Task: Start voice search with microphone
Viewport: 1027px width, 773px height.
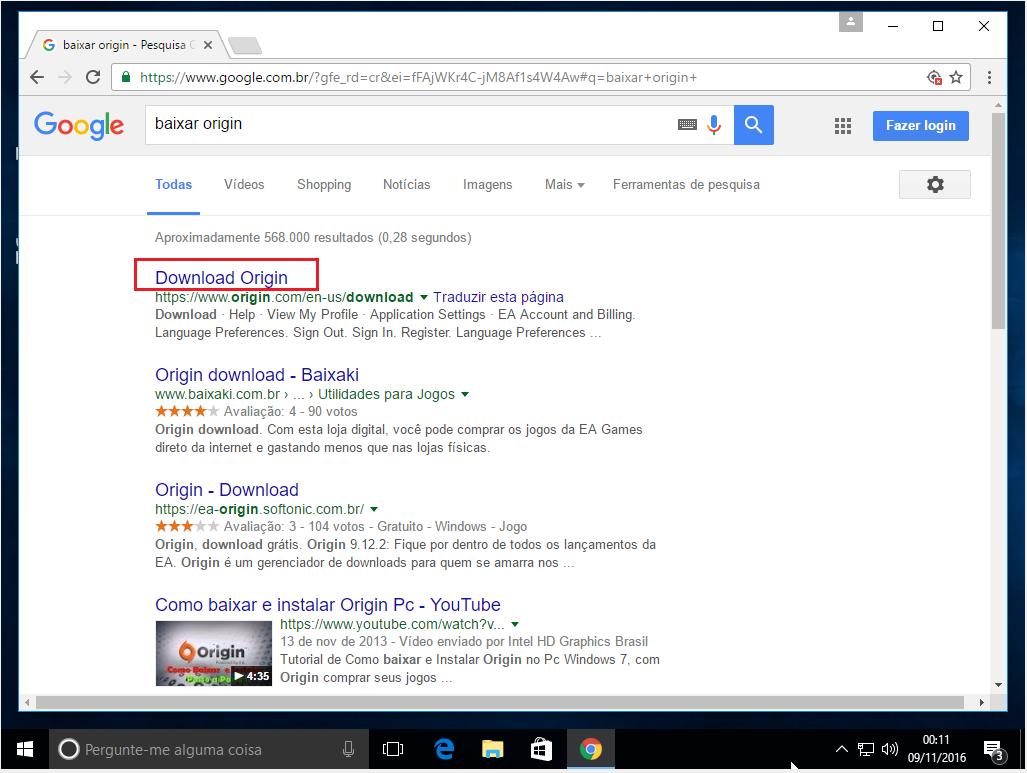Action: coord(714,124)
